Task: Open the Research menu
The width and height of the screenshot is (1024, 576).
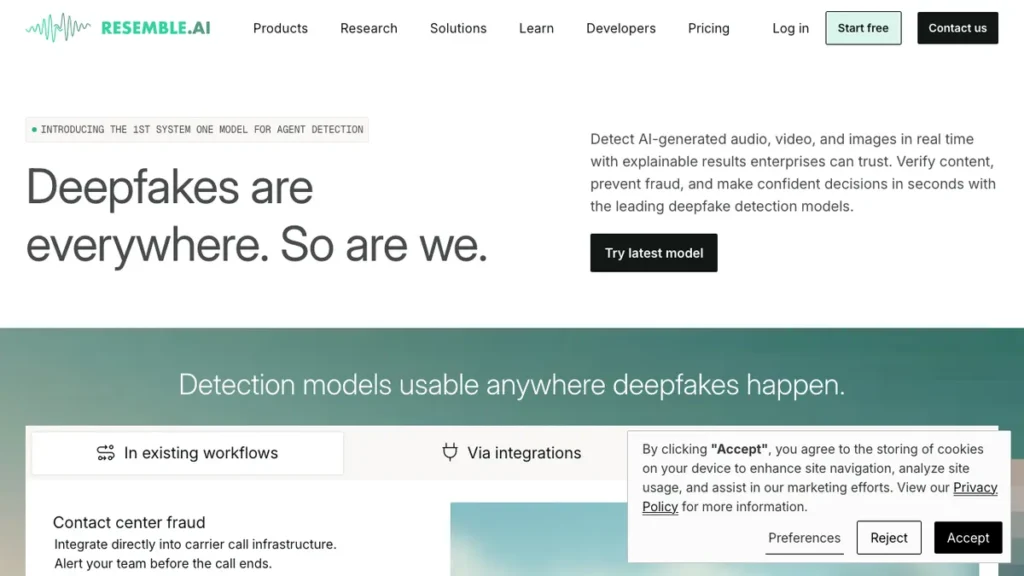Action: point(368,28)
